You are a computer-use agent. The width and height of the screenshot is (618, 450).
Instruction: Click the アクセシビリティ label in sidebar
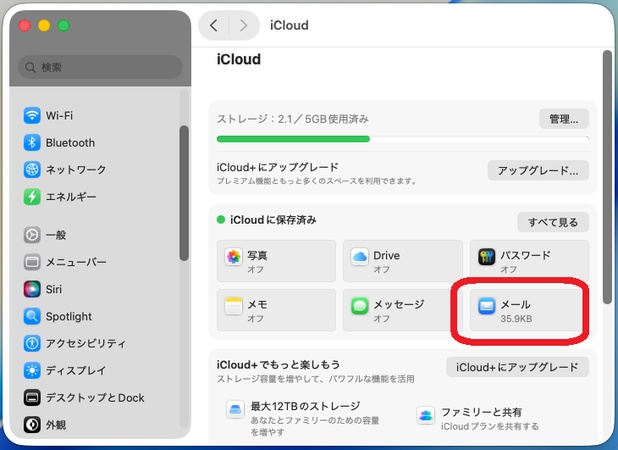86,343
